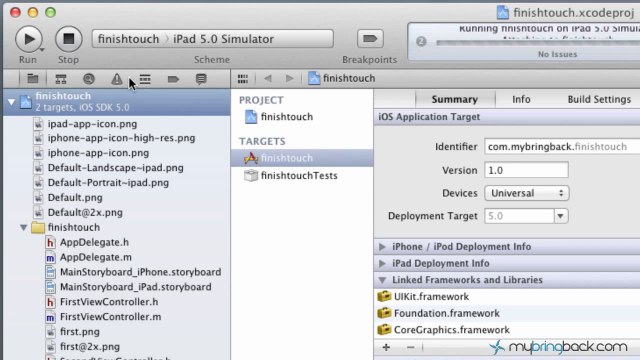
Task: Select Default-Portrait~ipad.png file
Action: tap(108, 182)
